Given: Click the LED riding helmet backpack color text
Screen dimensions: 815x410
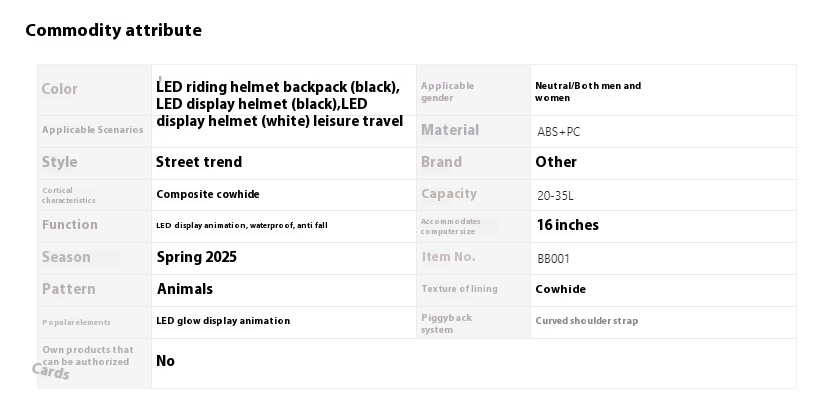Looking at the screenshot, I should pos(280,103).
